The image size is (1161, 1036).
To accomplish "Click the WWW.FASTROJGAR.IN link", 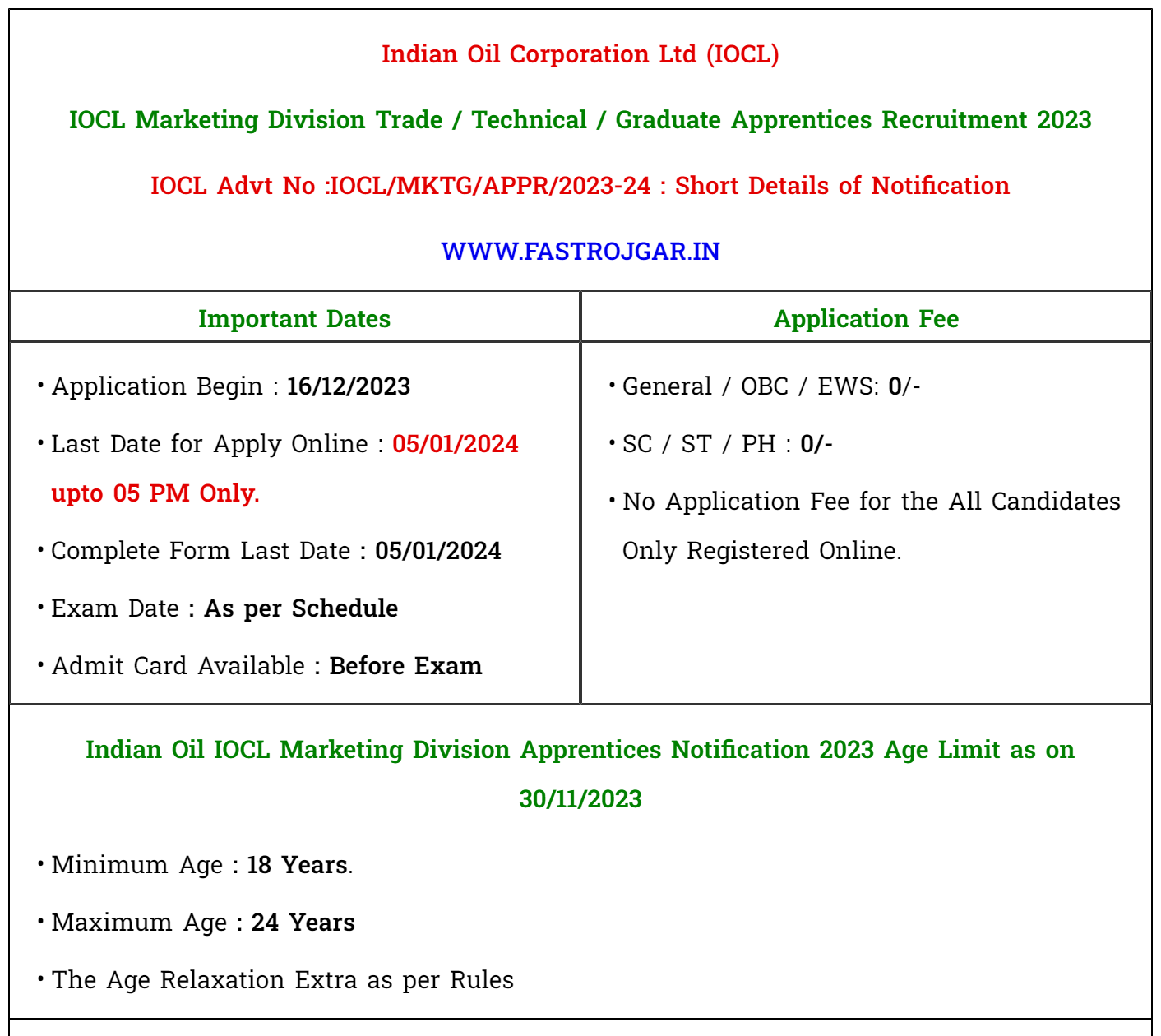I will 580,251.
